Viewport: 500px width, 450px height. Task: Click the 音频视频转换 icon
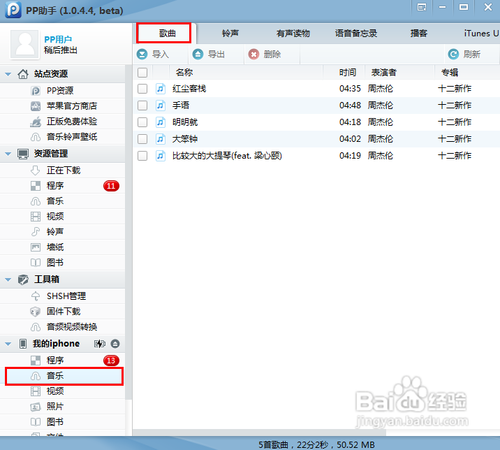point(36,327)
